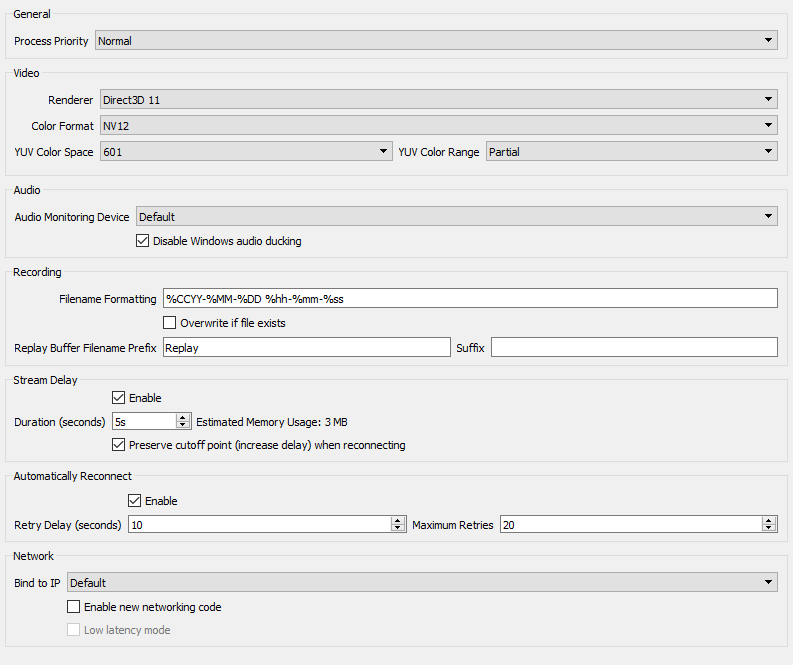Open the Bind to IP dropdown

[421, 582]
